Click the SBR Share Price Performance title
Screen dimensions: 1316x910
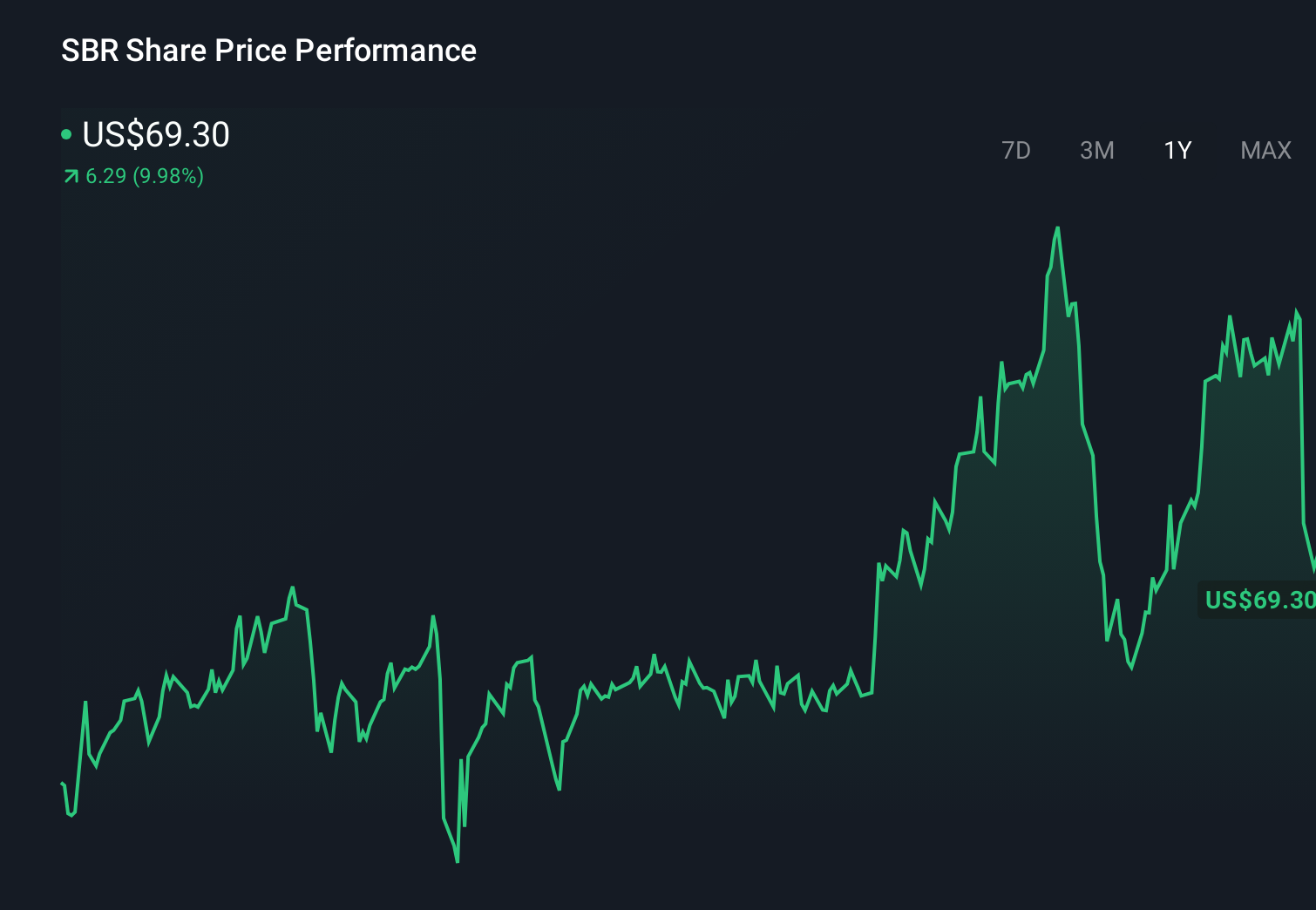[268, 51]
